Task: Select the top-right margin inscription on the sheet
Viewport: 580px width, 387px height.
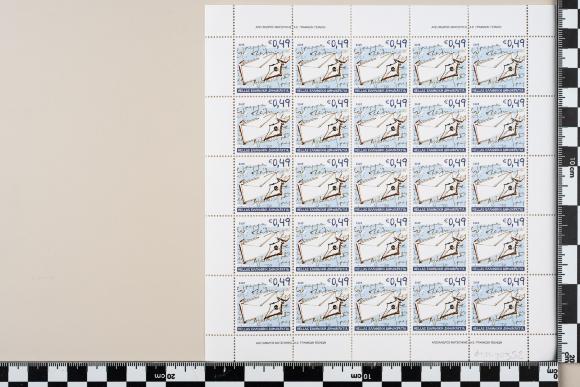Action: (466, 27)
